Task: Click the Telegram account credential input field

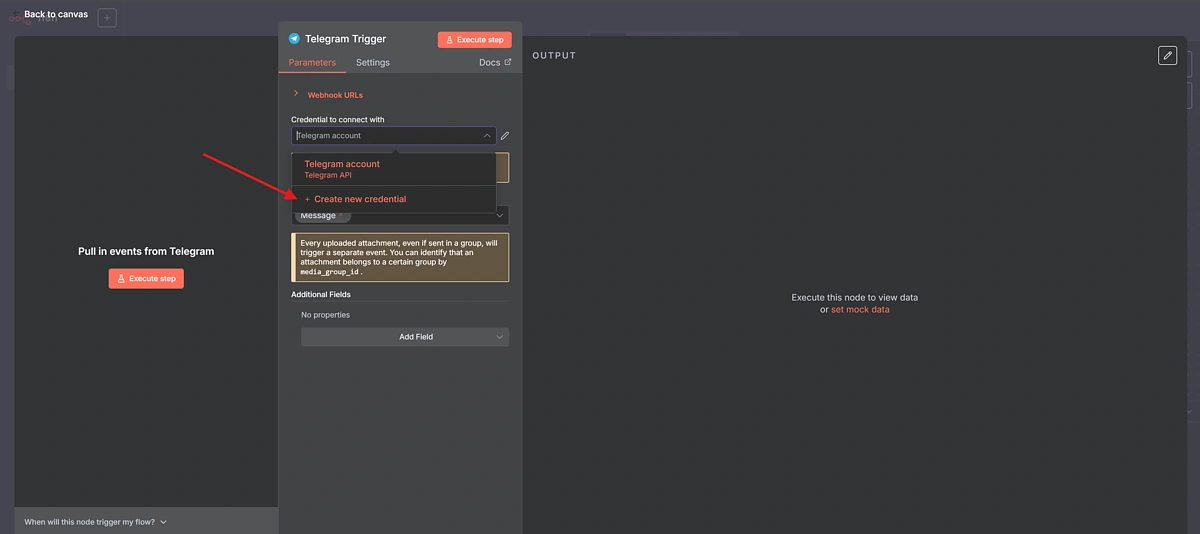Action: [385, 136]
